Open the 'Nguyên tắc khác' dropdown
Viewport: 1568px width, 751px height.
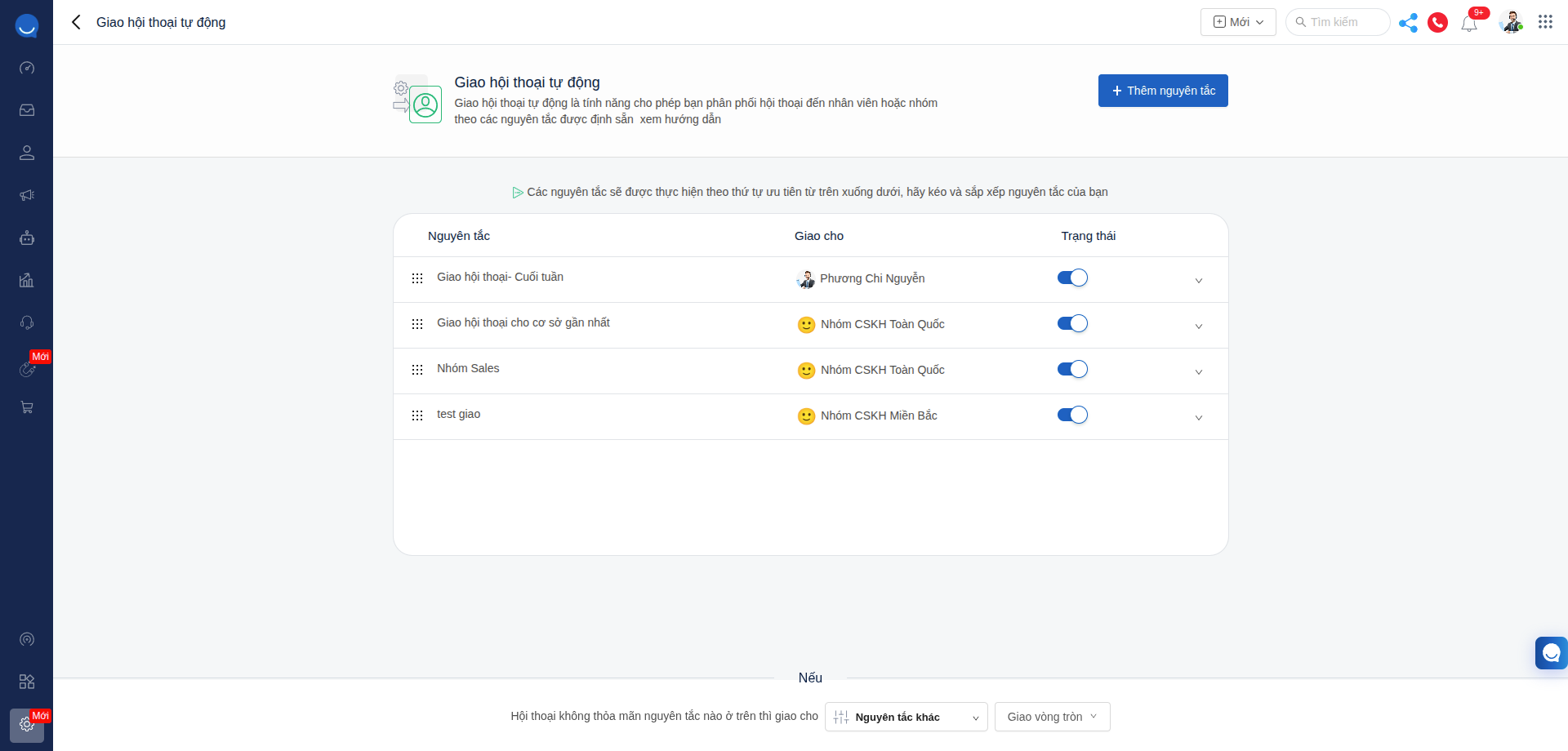coord(906,717)
